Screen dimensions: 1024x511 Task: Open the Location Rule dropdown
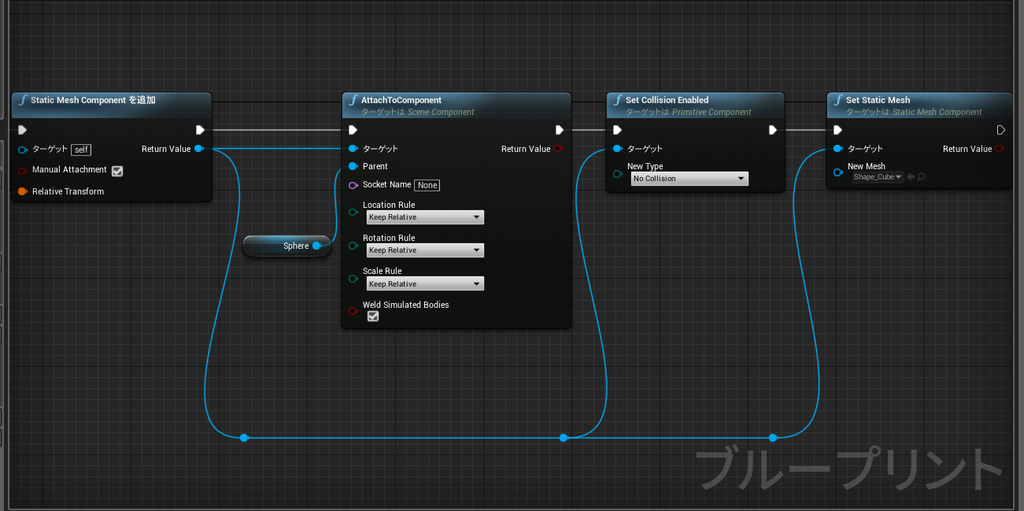coord(425,217)
